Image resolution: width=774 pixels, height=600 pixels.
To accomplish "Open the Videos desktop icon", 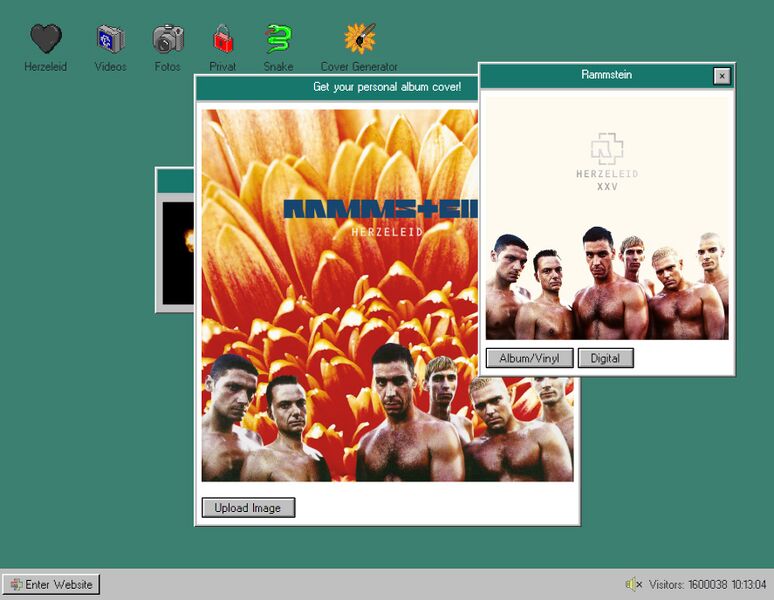I will [x=110, y=40].
